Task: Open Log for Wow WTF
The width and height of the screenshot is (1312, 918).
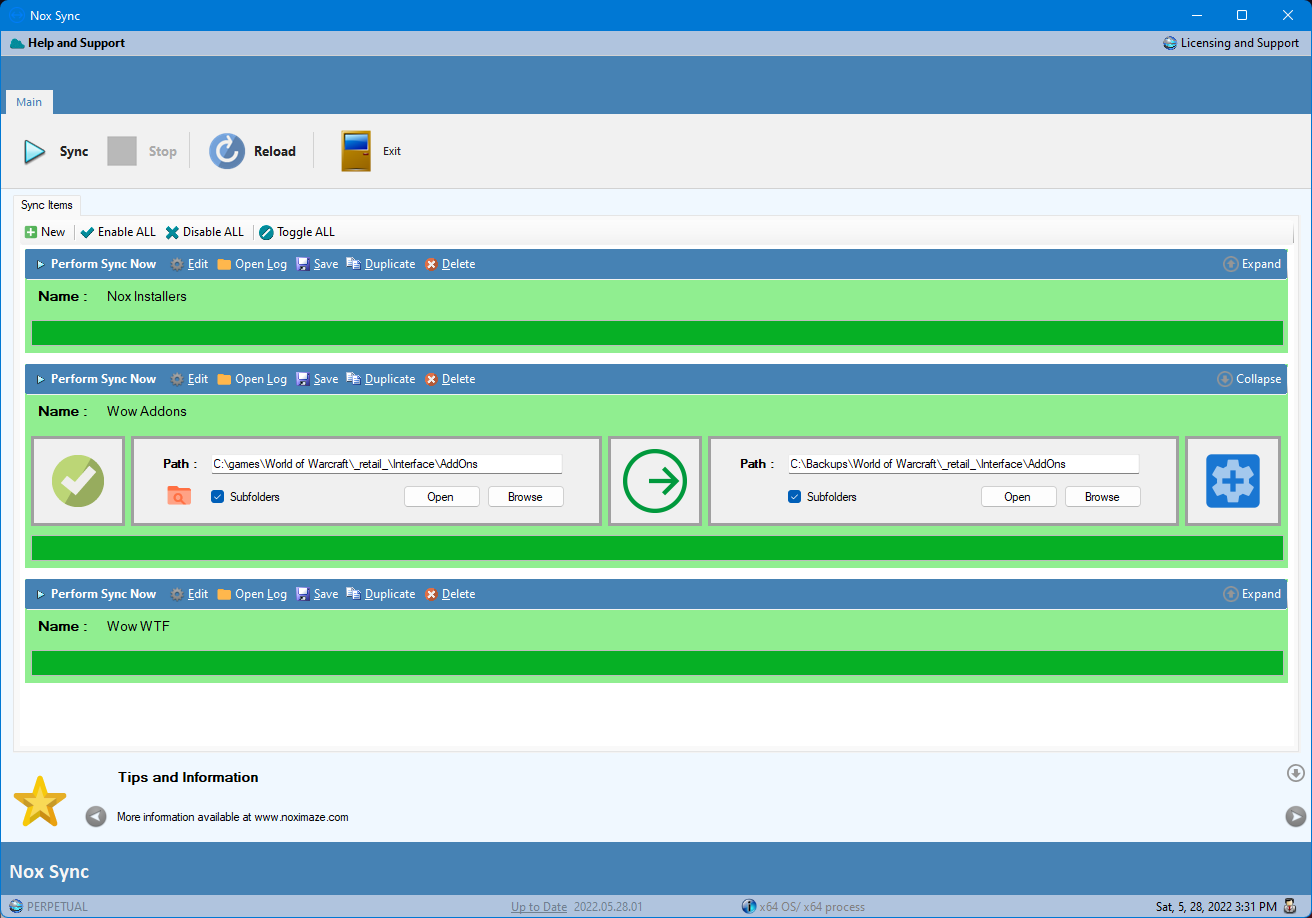Action: point(252,594)
